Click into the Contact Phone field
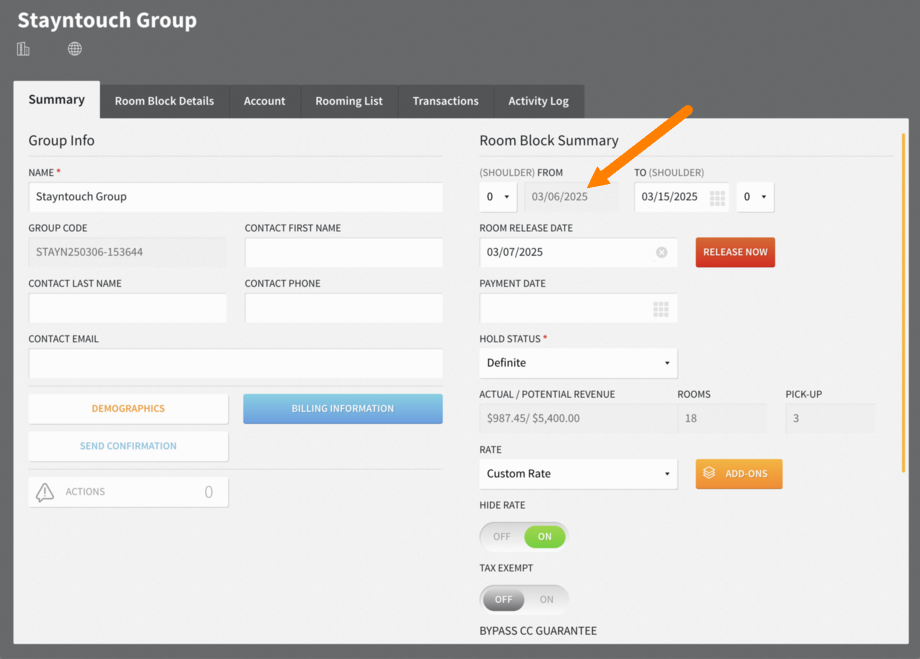The image size is (920, 659). [x=344, y=308]
